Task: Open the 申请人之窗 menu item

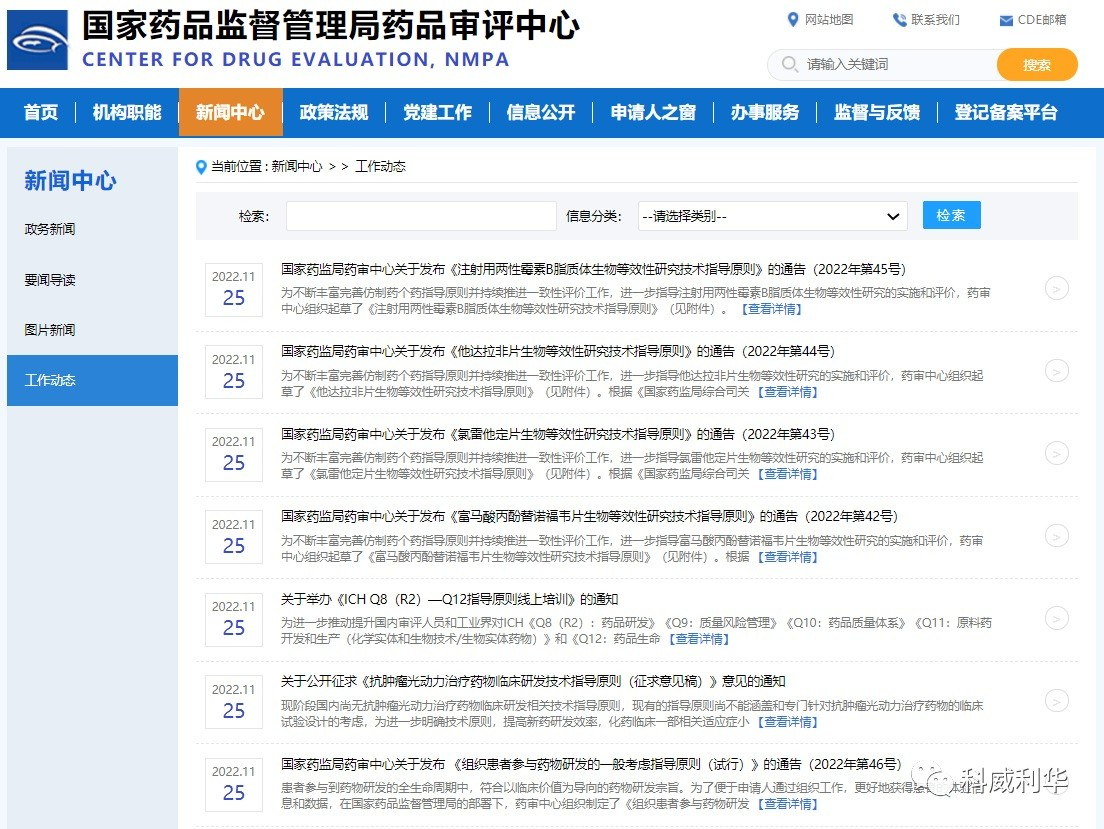Action: coord(652,114)
